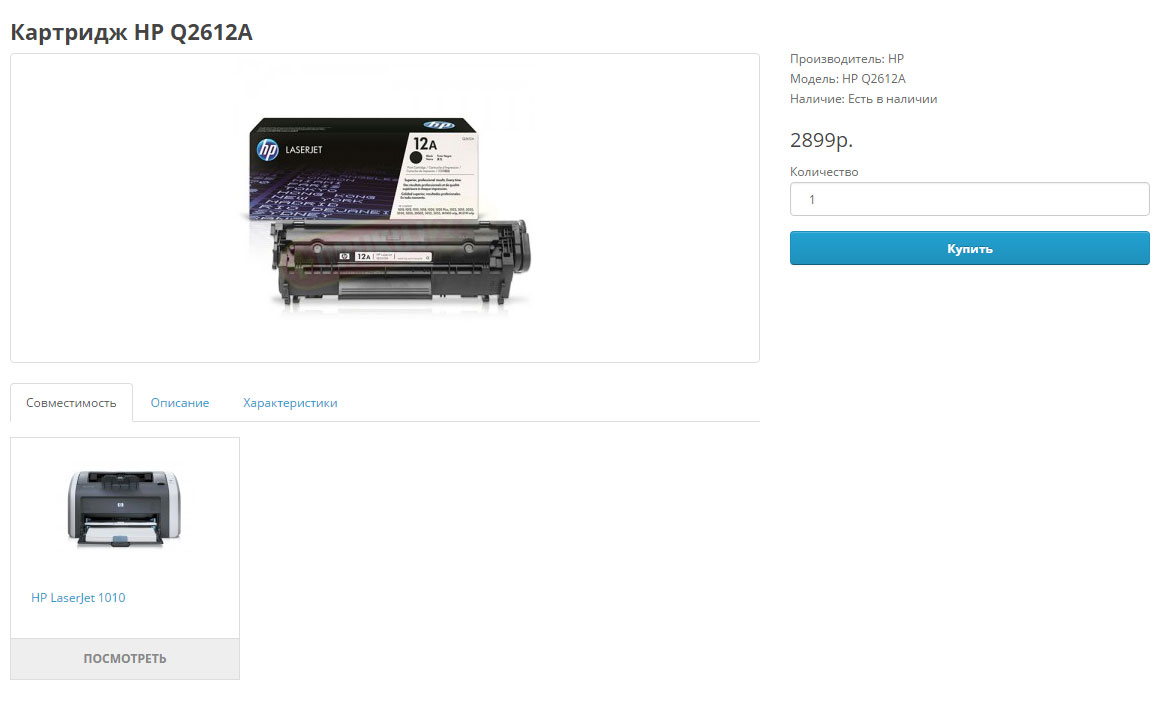Click the 2899р. price

point(821,140)
